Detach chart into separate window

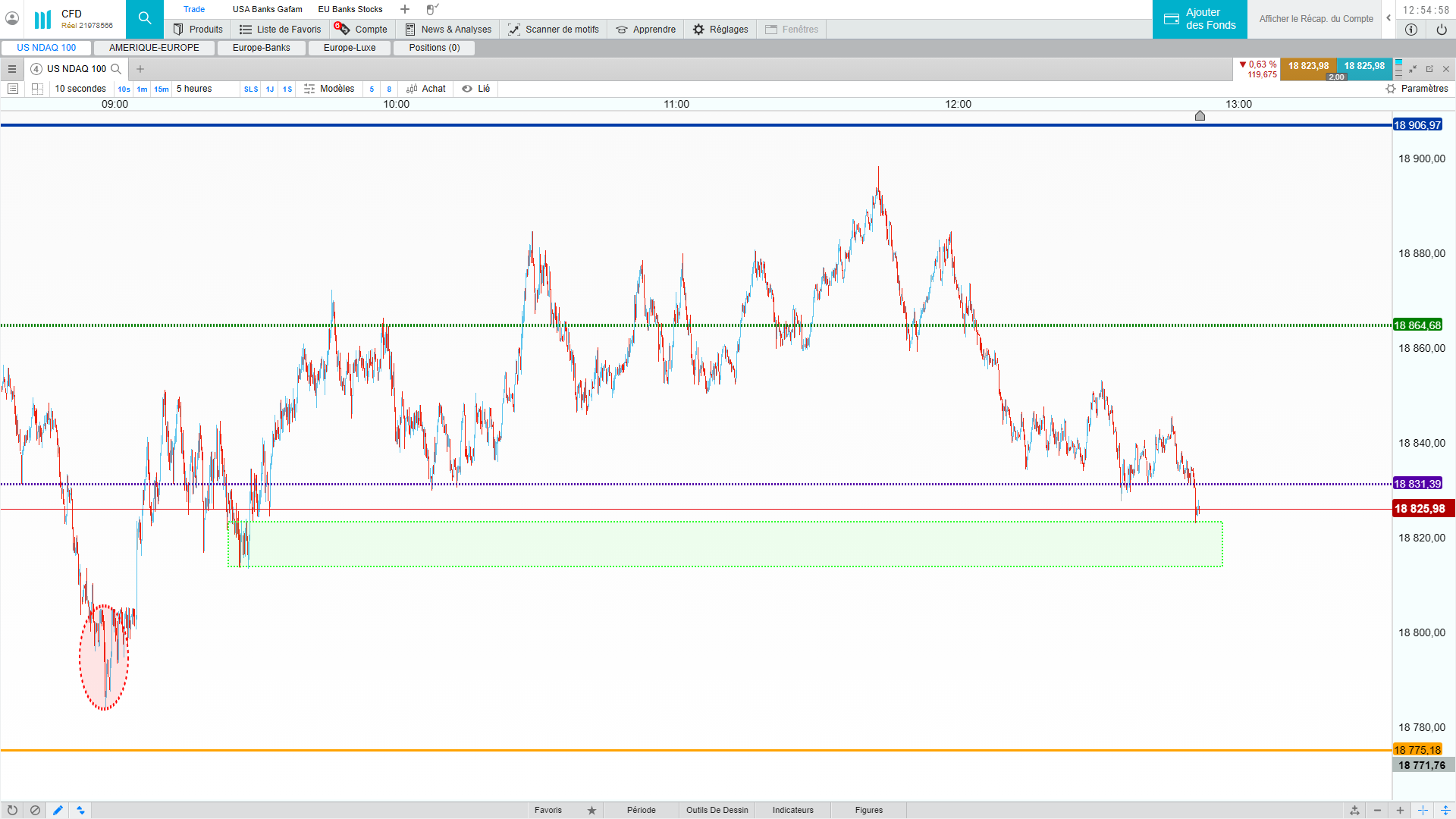(x=1429, y=69)
